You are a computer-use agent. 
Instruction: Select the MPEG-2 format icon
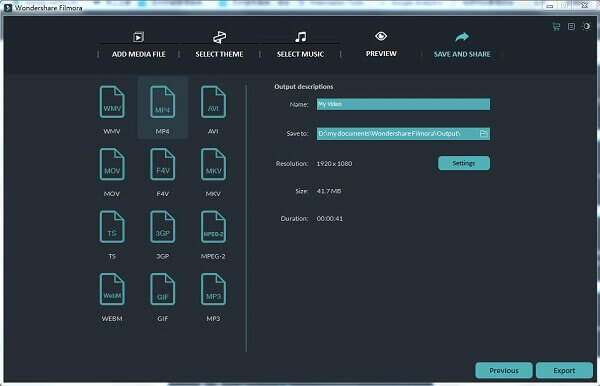[x=213, y=227]
